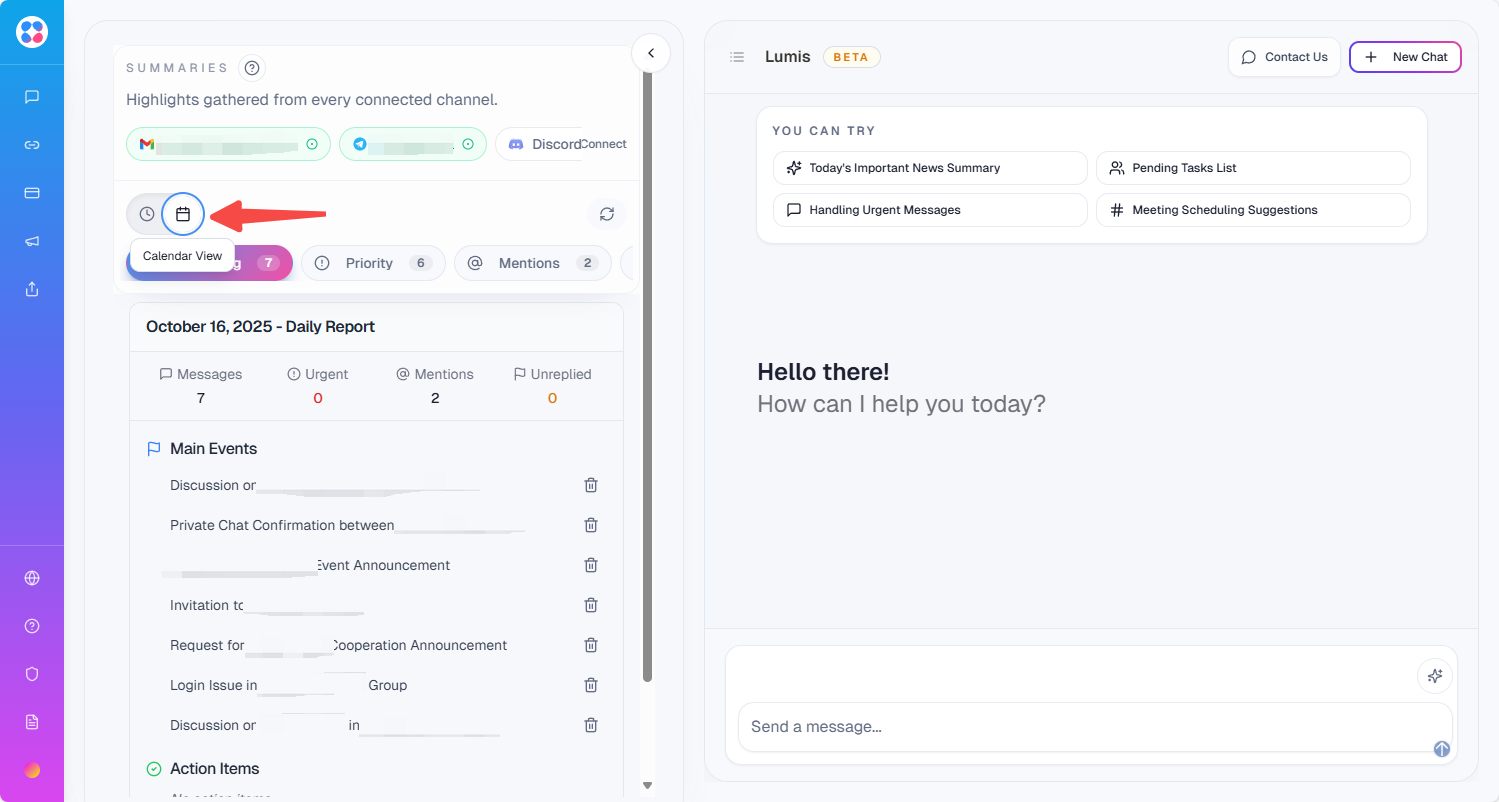Delete the Login Issue event with trash icon
This screenshot has height=802, width=1499.
591,685
